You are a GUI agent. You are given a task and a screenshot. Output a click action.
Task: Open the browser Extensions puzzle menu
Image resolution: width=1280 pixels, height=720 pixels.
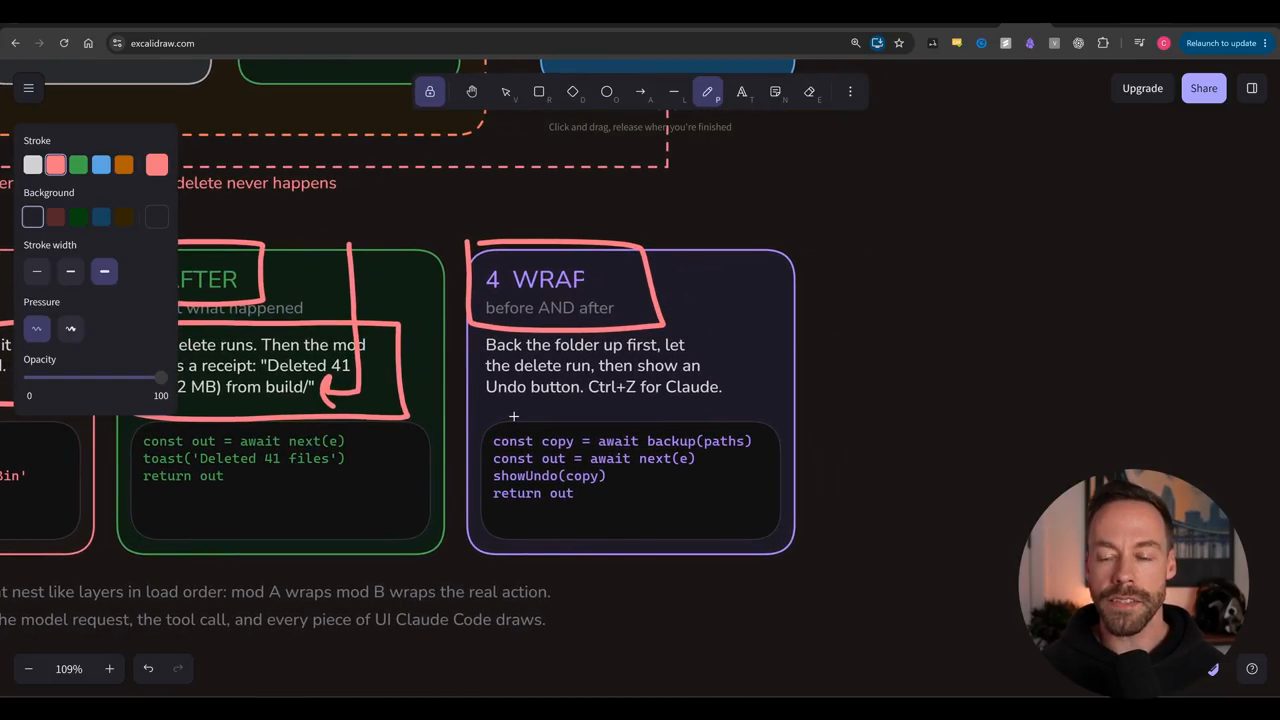tap(1103, 43)
